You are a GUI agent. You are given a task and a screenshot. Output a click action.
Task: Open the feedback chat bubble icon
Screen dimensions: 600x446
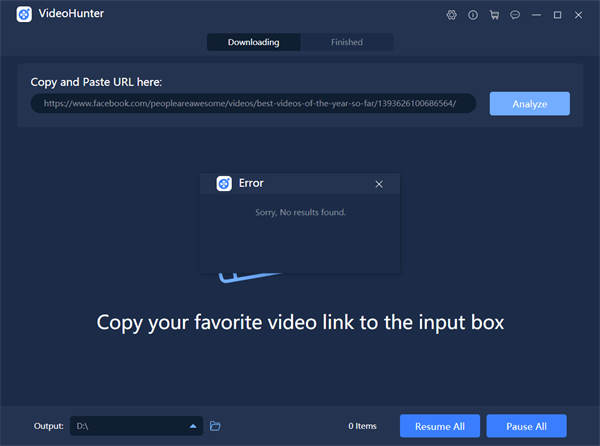515,15
